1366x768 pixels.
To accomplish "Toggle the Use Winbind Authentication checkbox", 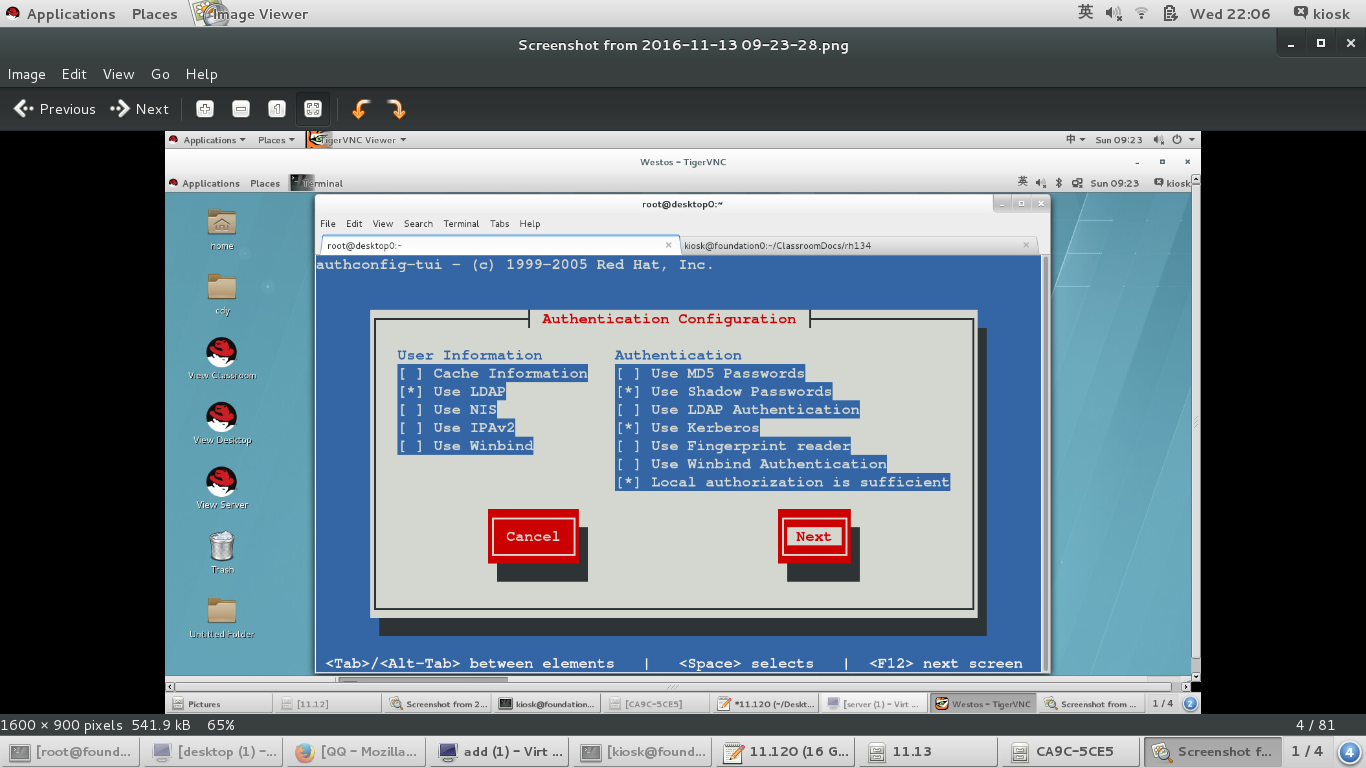I will [628, 463].
